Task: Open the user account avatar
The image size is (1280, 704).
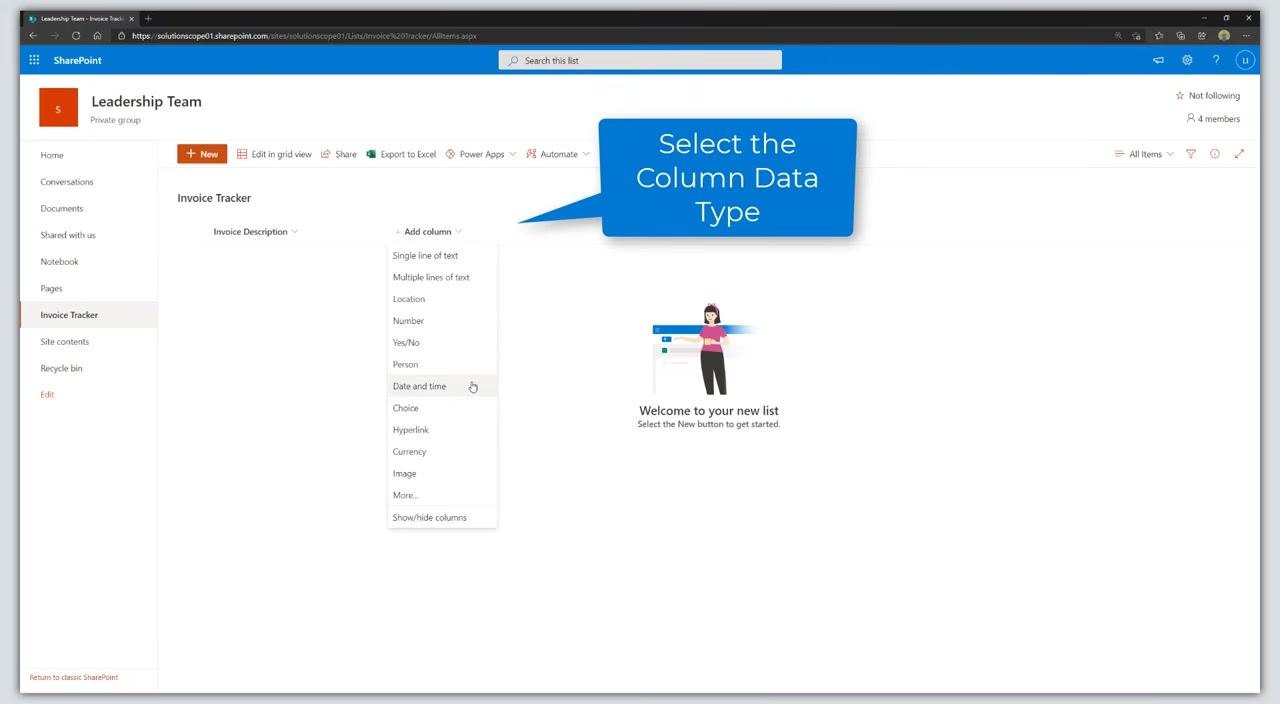Action: point(1245,60)
